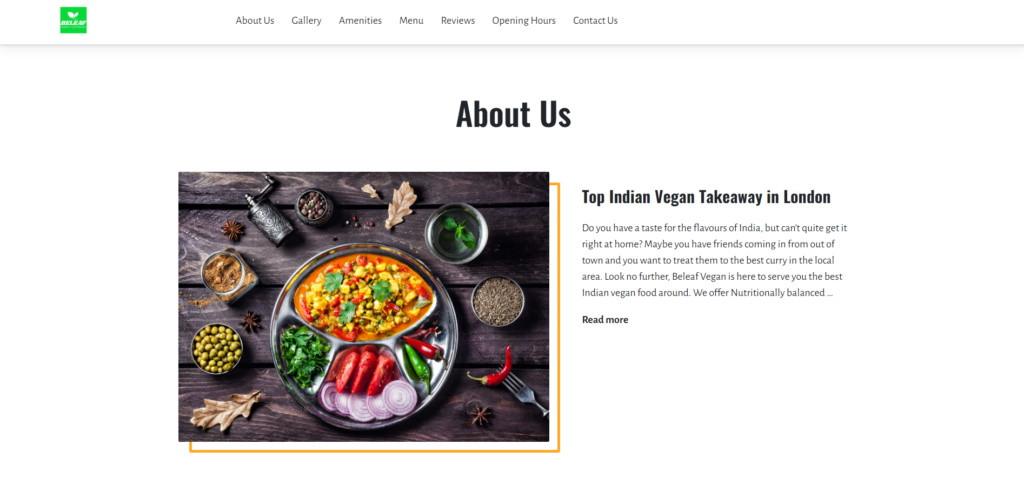Open the Contact Us link
The height and width of the screenshot is (478, 1024).
click(x=595, y=20)
